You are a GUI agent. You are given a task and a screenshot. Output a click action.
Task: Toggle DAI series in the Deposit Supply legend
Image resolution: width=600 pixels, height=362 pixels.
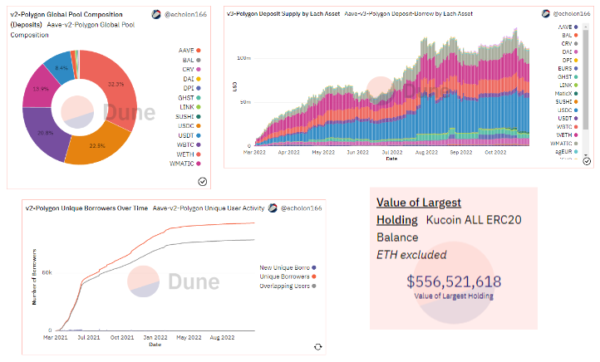[570, 52]
